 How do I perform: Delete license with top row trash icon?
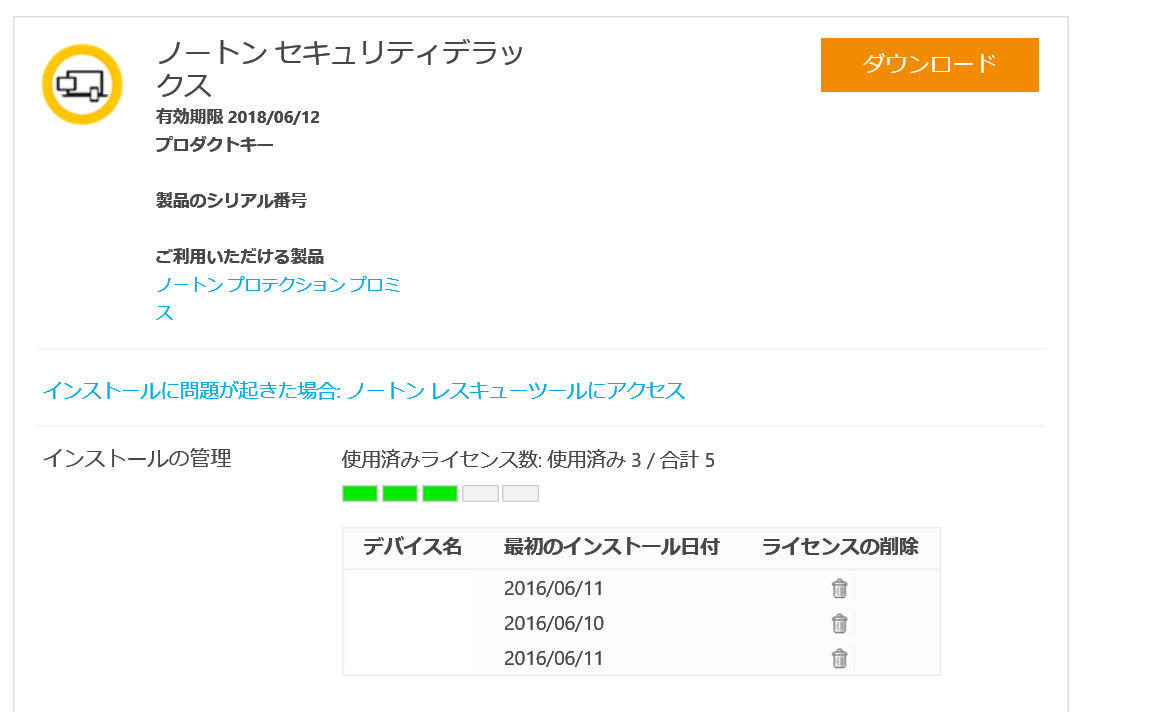point(839,588)
